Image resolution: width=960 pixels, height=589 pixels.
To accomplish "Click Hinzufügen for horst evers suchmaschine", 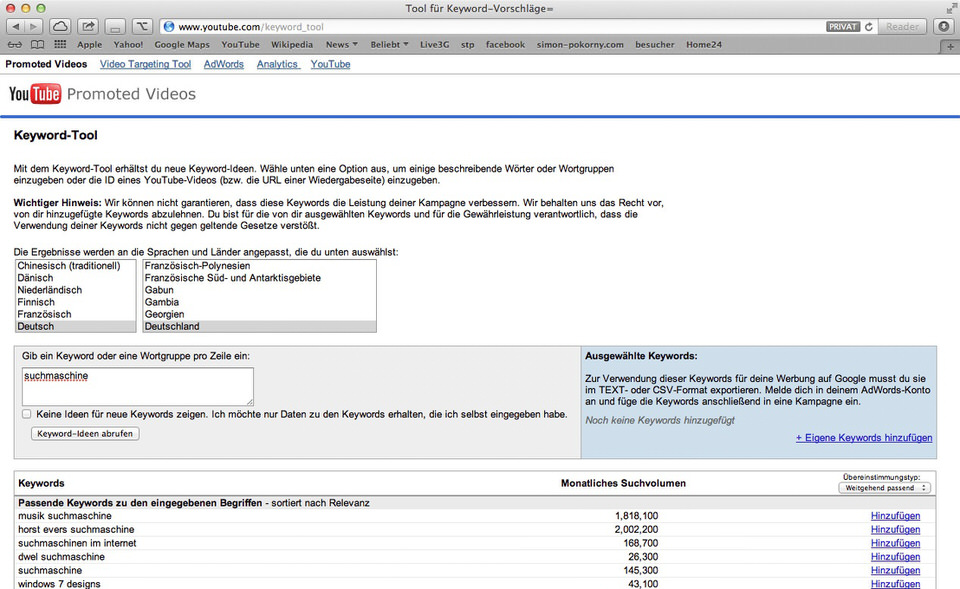I will coord(895,530).
